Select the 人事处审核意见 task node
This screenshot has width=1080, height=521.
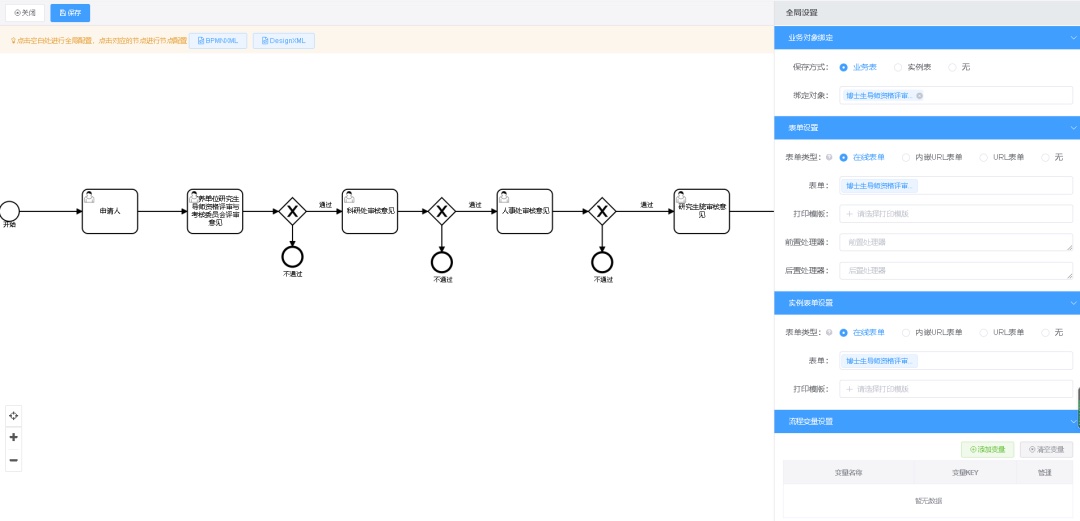[525, 211]
